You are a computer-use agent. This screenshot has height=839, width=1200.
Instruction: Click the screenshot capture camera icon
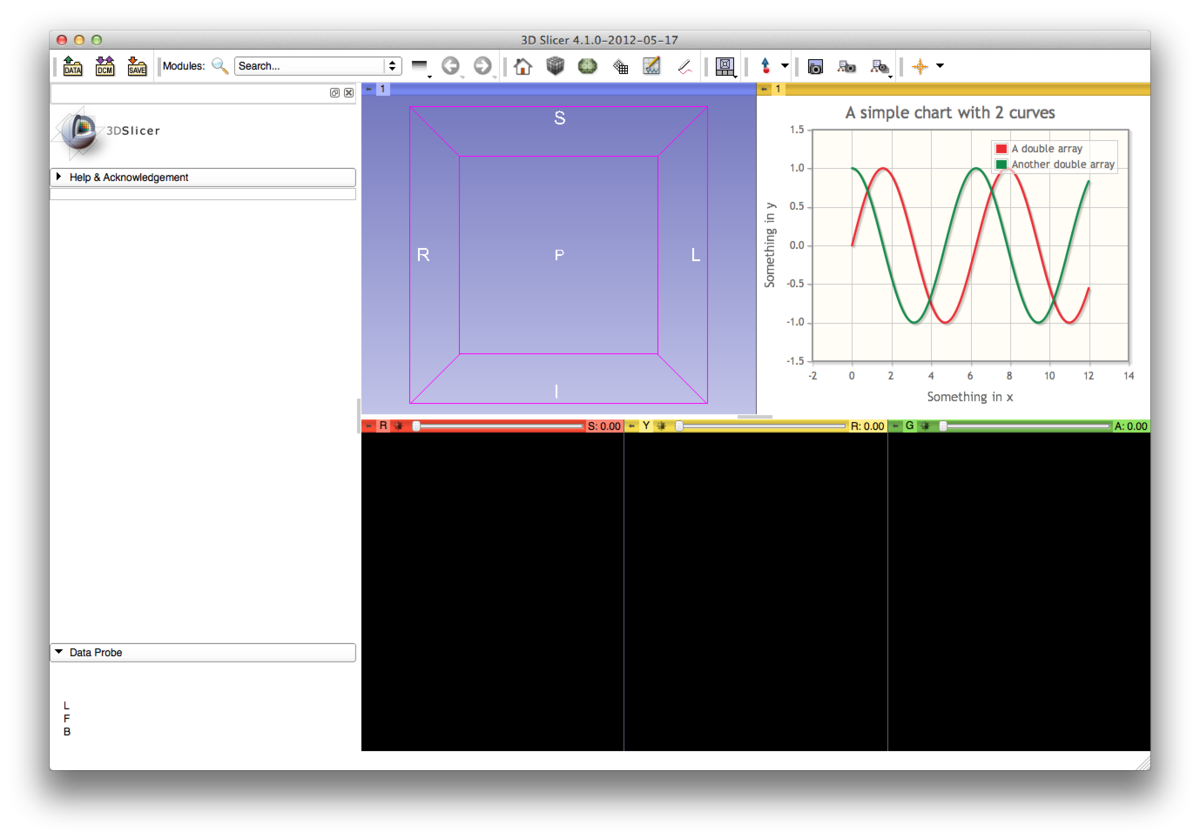(x=815, y=67)
